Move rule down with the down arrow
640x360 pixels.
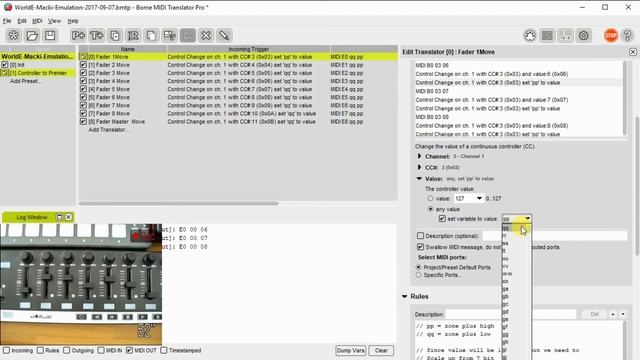pyautogui.click(x=623, y=314)
